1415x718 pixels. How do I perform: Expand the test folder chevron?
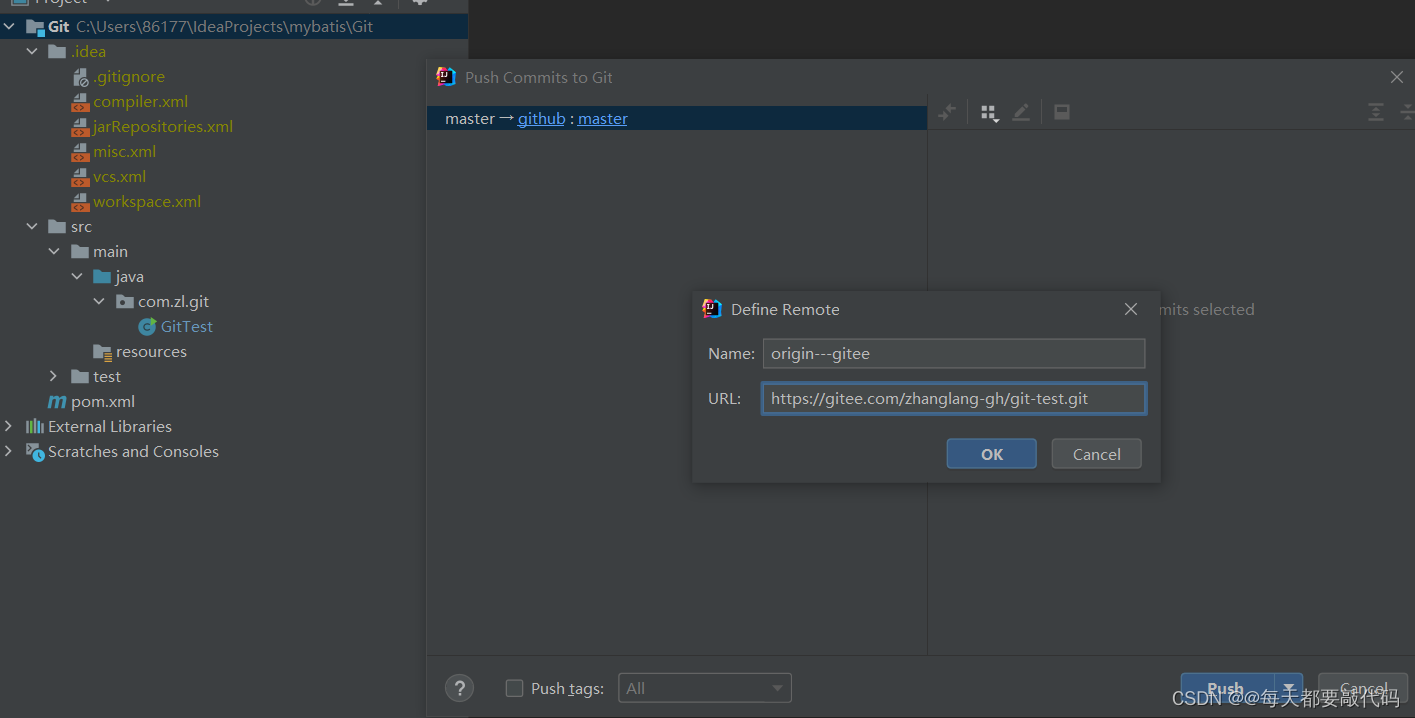pos(54,377)
